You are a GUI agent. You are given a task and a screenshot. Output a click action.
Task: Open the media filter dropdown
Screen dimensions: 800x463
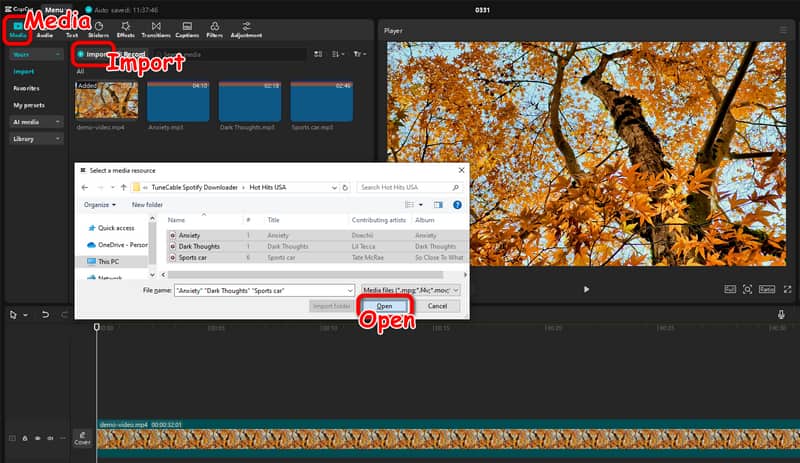360,54
